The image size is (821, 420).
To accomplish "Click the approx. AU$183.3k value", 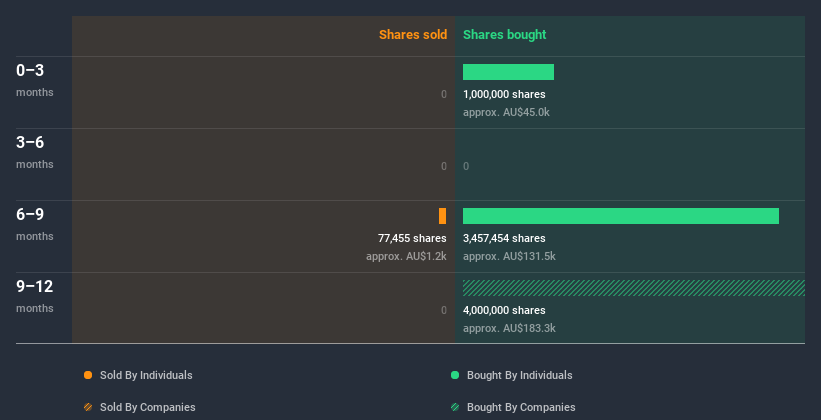I will 509,328.
